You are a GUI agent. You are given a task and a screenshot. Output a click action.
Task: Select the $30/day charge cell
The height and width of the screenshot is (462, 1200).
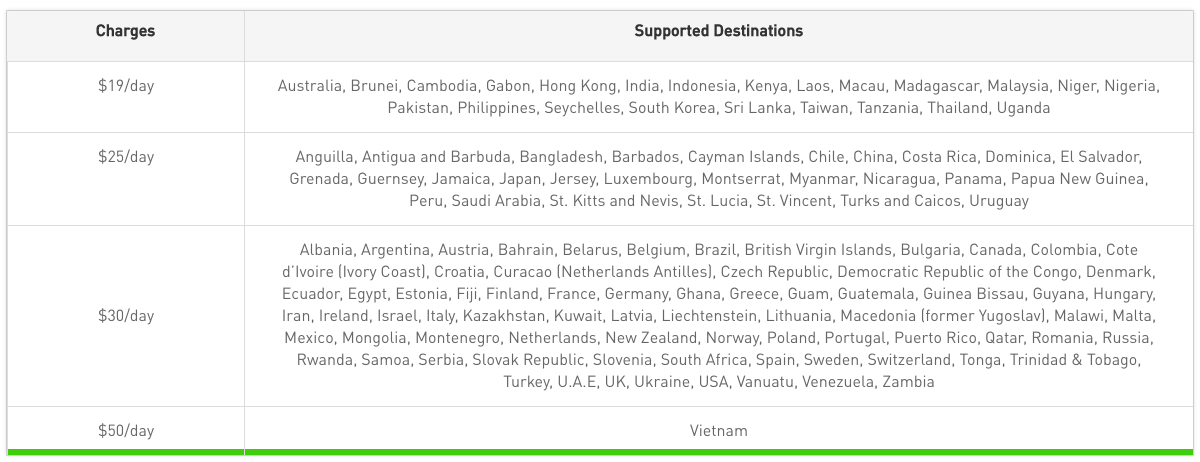coord(125,316)
